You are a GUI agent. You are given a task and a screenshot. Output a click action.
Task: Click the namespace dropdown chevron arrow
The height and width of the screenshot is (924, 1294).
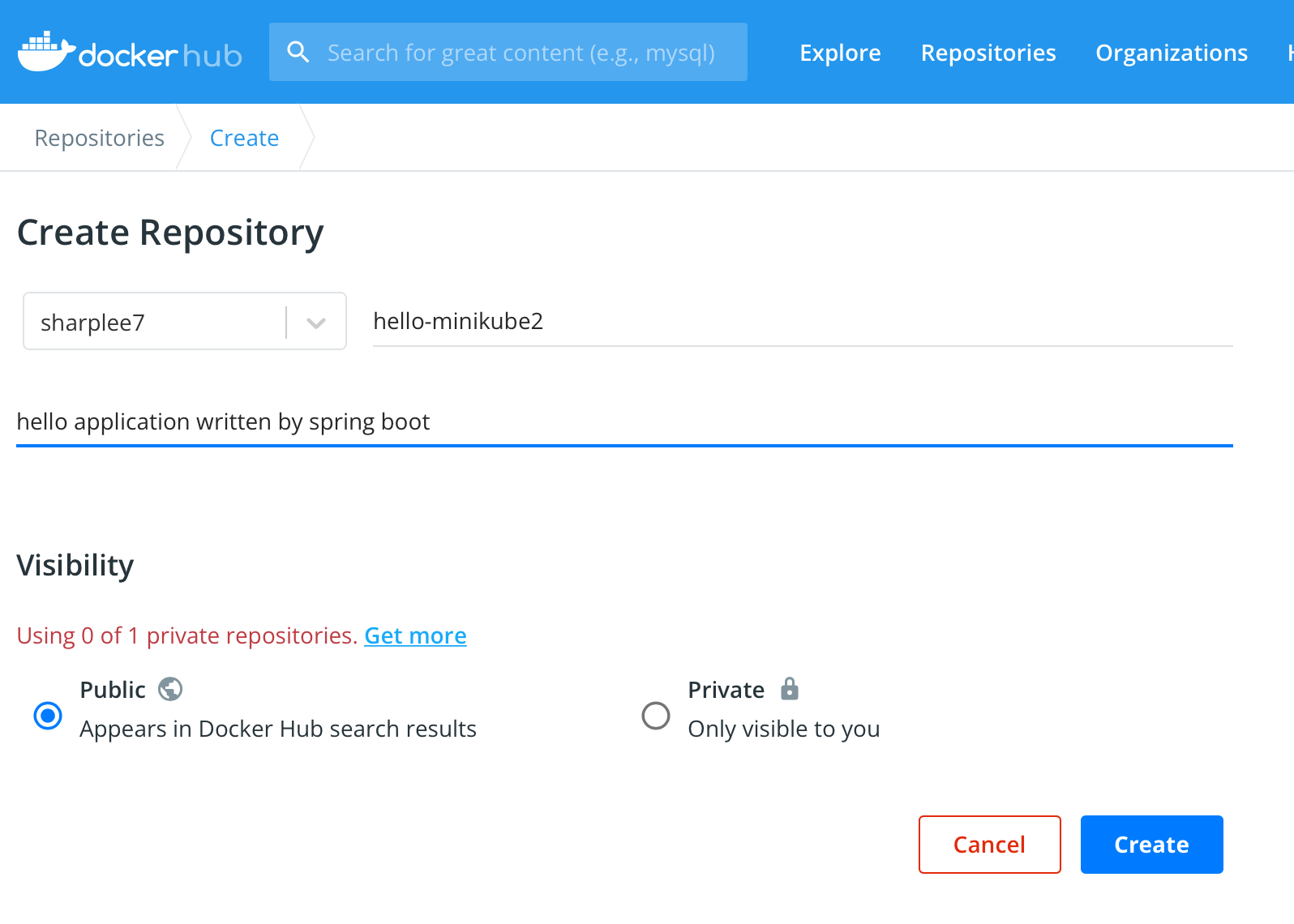(x=316, y=323)
